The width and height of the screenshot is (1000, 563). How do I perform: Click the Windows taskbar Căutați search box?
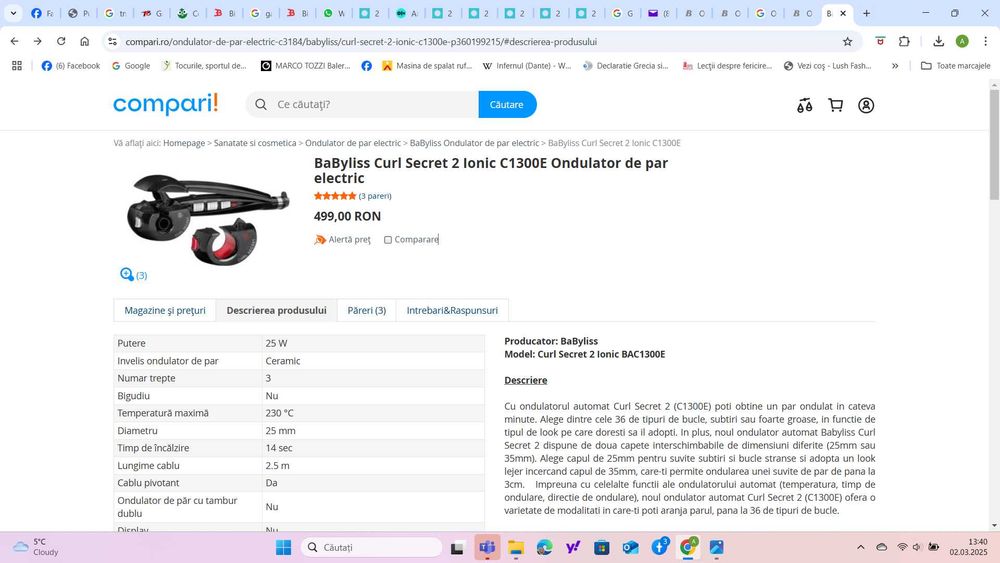point(371,547)
